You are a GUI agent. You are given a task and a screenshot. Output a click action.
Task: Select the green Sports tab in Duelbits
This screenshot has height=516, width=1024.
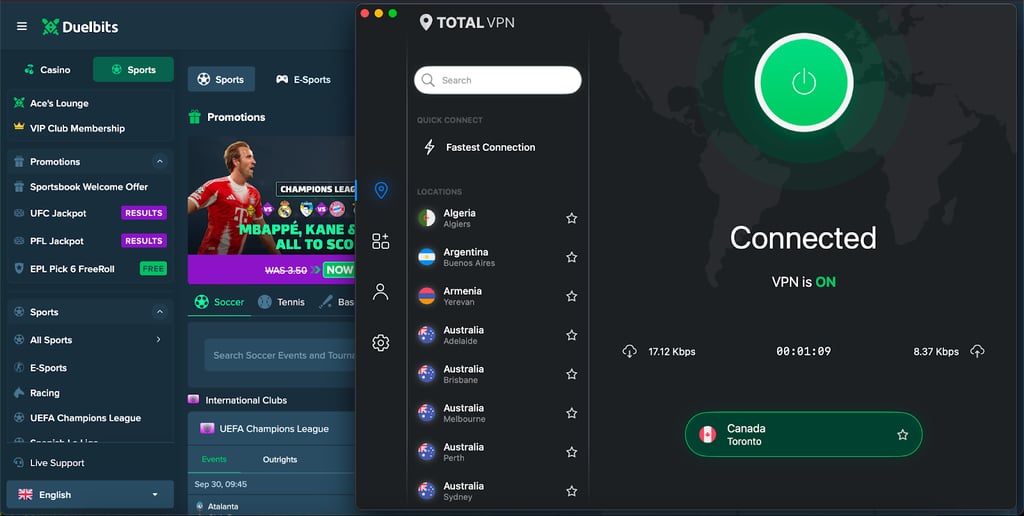(x=133, y=69)
